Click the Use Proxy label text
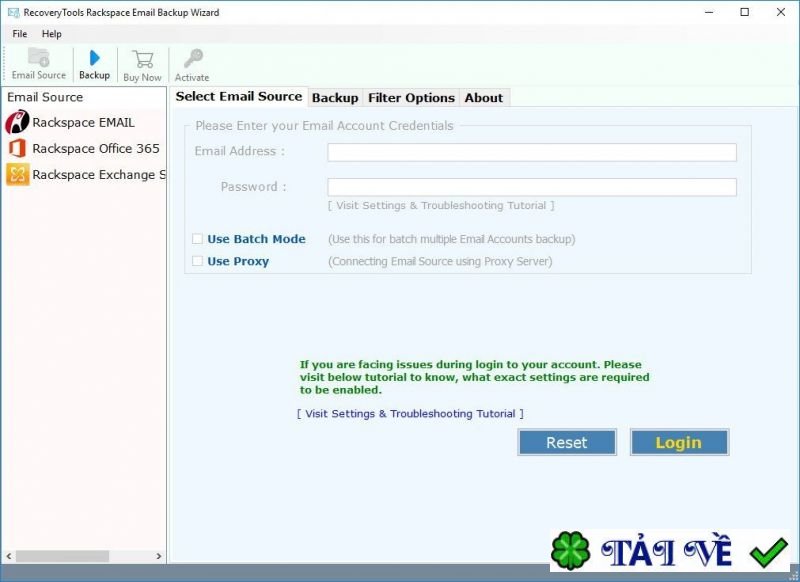The image size is (800, 582). coord(238,261)
